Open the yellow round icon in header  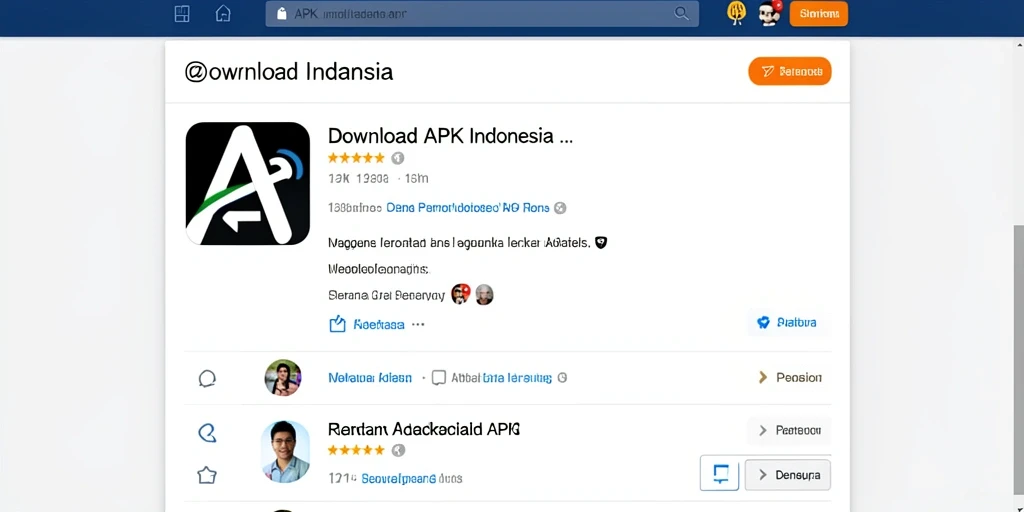[x=737, y=13]
